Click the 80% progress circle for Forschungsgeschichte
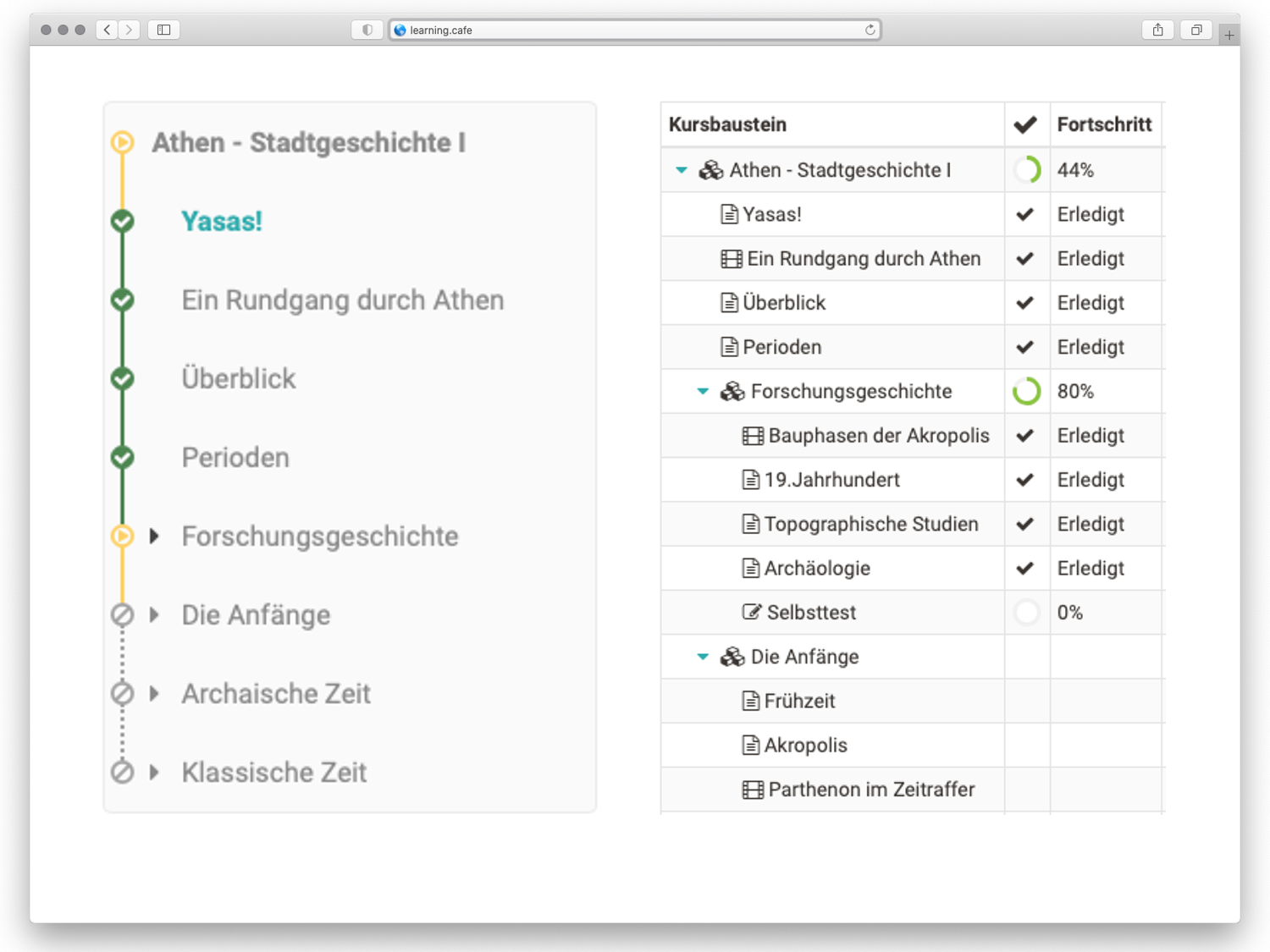This screenshot has height=952, width=1270. pyautogui.click(x=1026, y=391)
